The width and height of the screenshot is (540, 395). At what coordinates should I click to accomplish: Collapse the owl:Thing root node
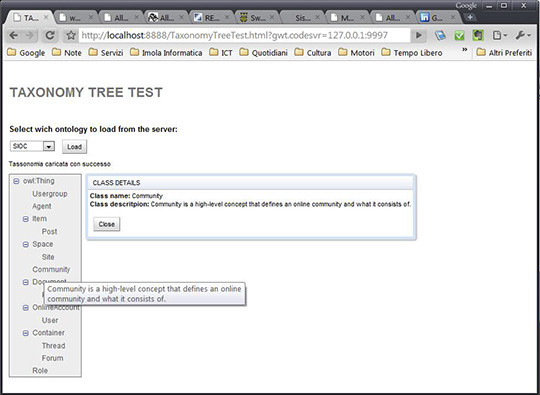16,181
